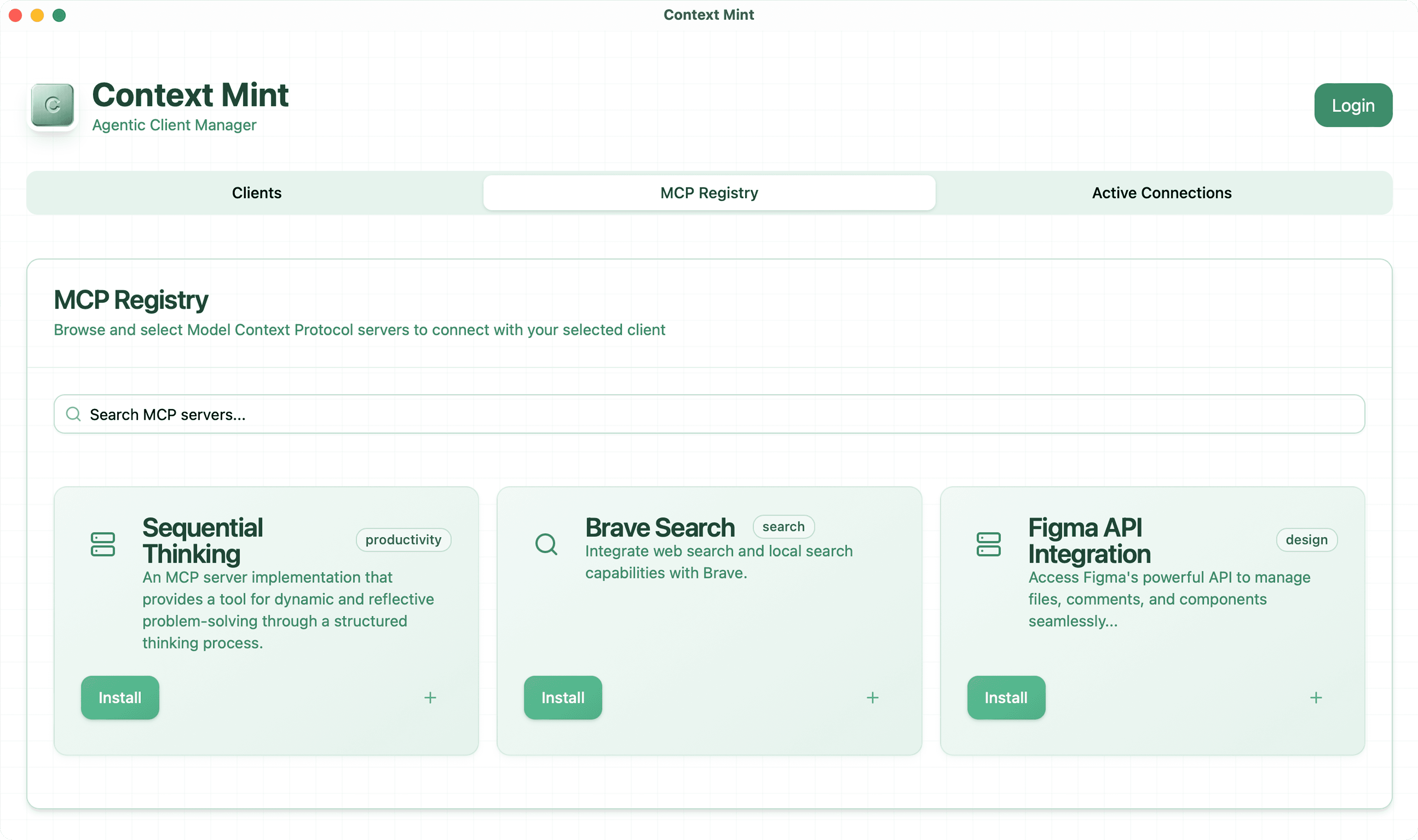This screenshot has width=1418, height=840.
Task: Minimize the Context Mint window
Action: click(37, 15)
